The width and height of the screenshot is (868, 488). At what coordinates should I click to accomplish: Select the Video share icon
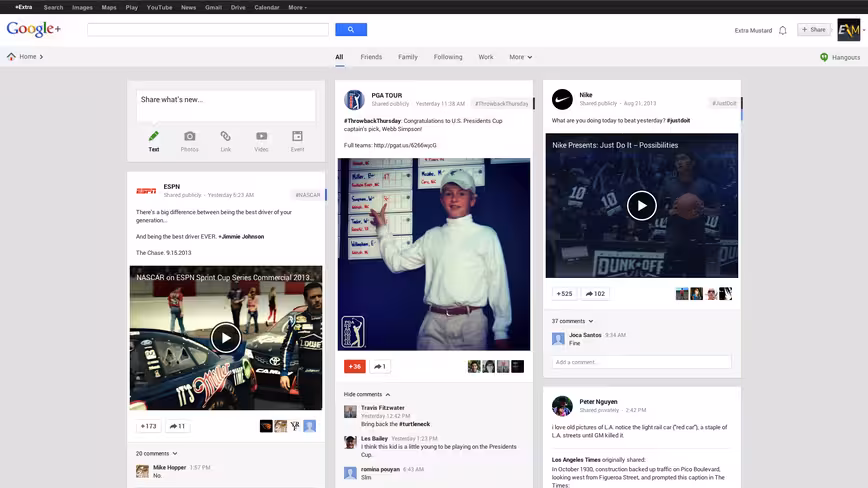(x=261, y=136)
